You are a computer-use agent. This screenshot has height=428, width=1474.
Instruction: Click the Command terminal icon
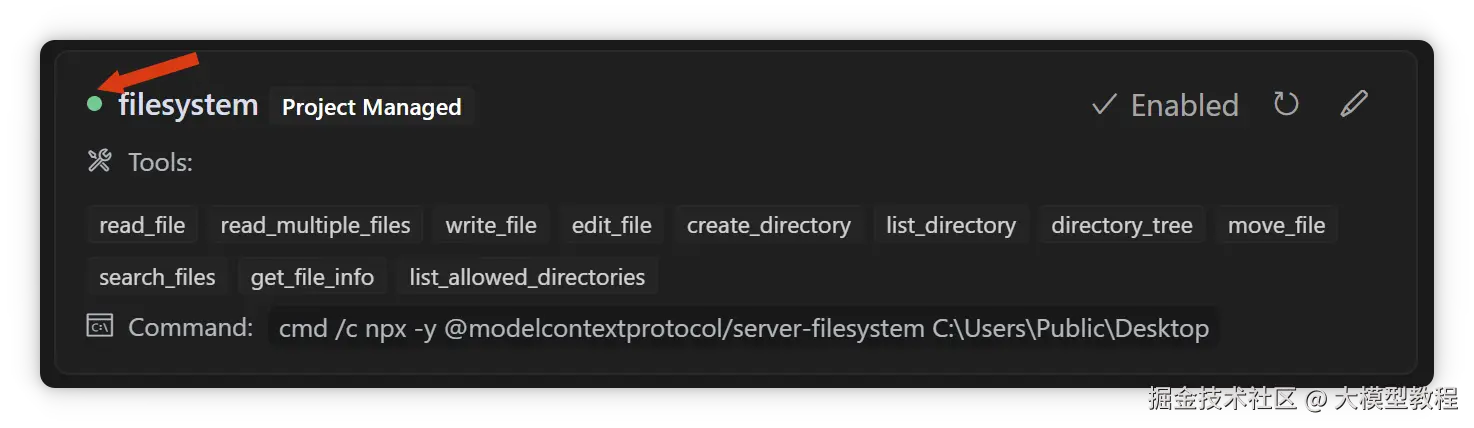click(100, 327)
